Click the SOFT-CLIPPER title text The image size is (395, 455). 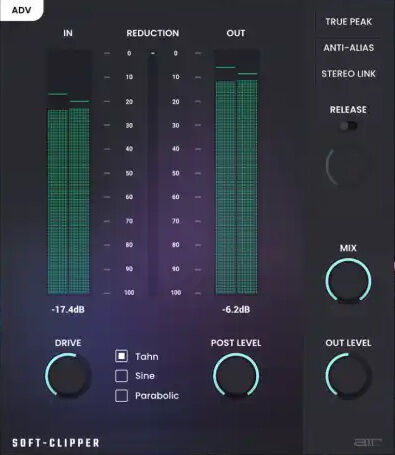pos(56,443)
